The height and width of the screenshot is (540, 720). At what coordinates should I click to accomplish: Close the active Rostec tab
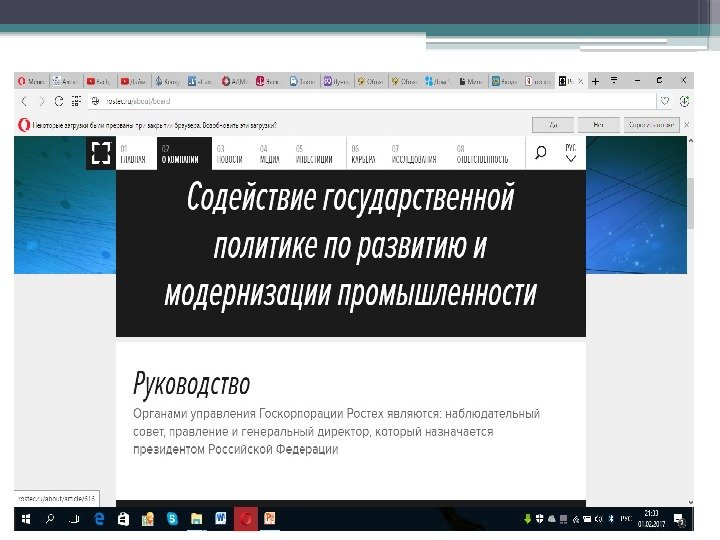(580, 81)
